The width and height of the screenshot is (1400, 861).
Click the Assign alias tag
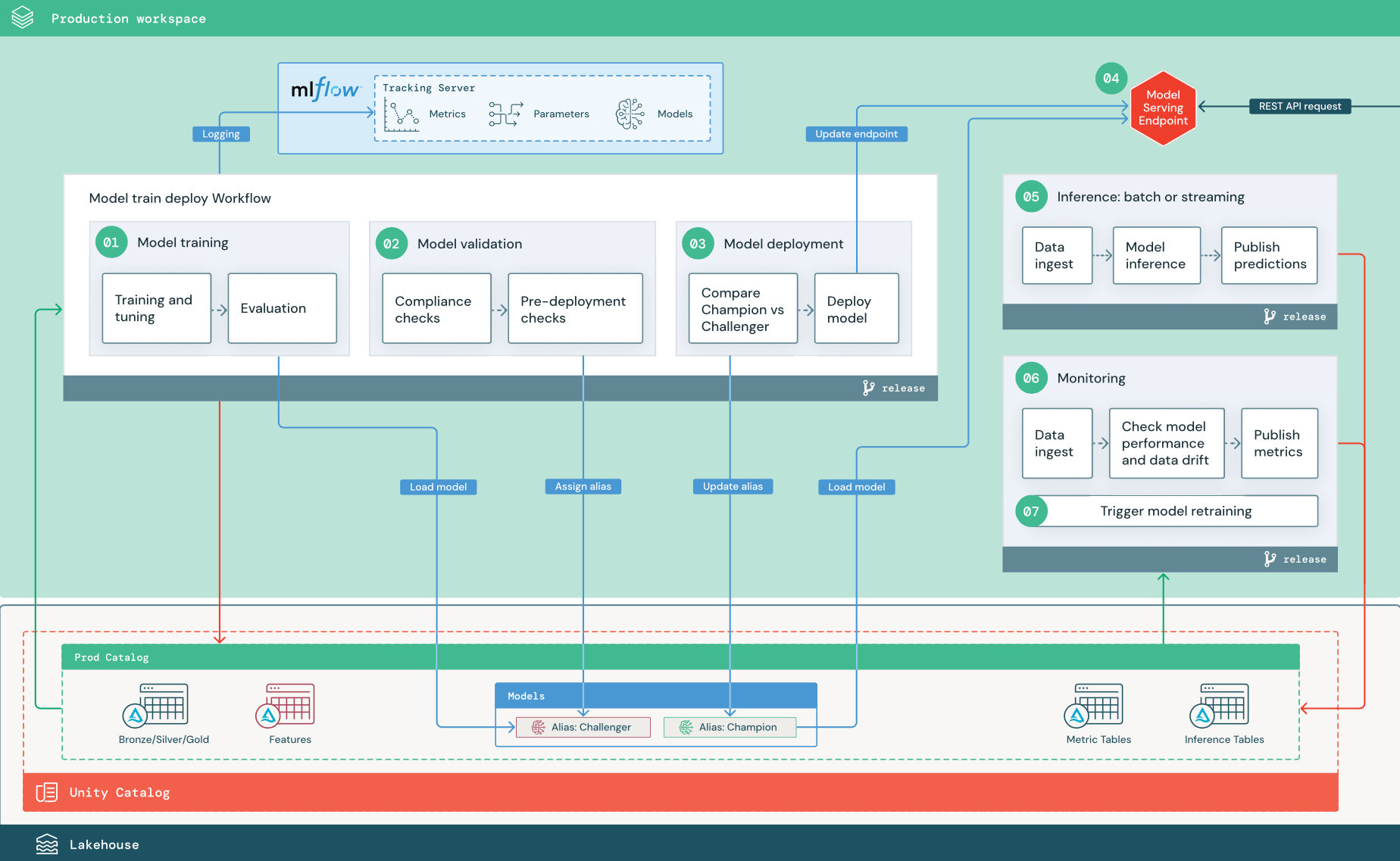tap(583, 486)
